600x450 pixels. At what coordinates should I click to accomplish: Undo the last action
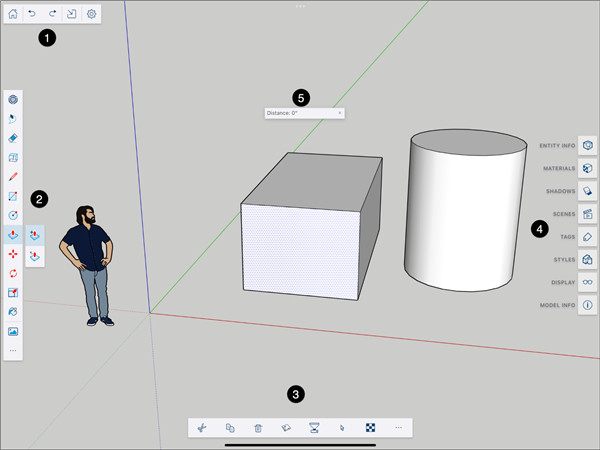tap(33, 14)
